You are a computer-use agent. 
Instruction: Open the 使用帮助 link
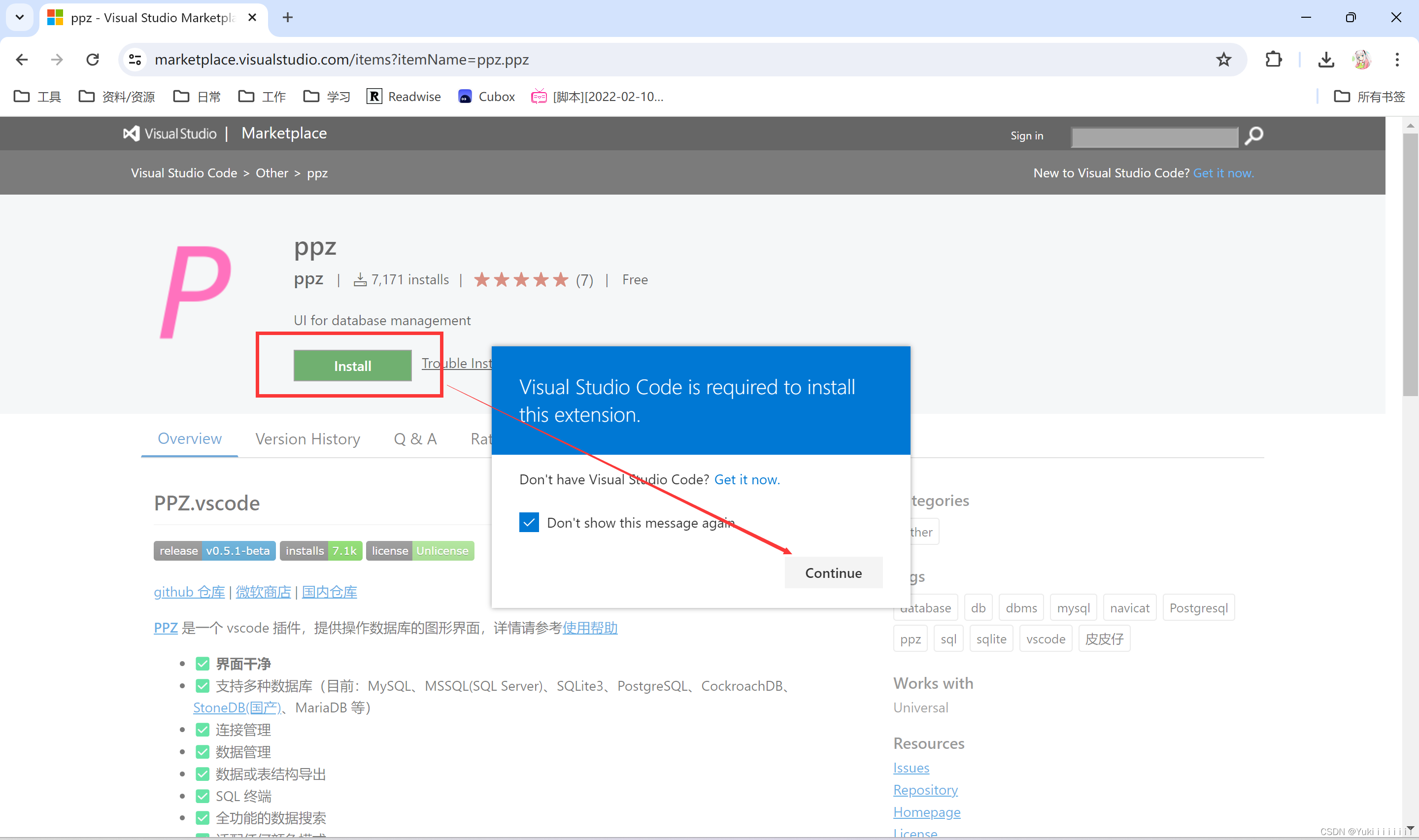(x=590, y=628)
